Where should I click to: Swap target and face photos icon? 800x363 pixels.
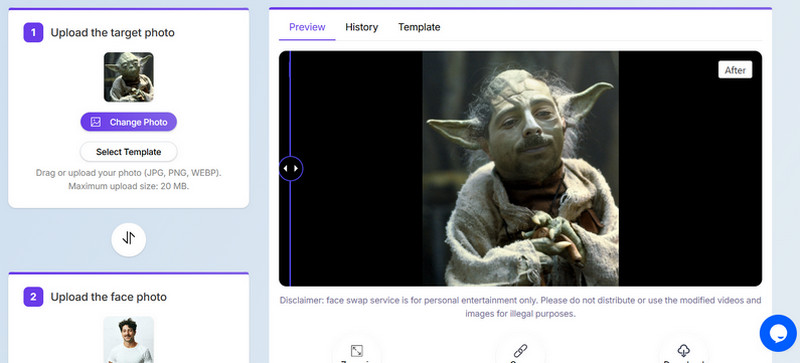[129, 238]
